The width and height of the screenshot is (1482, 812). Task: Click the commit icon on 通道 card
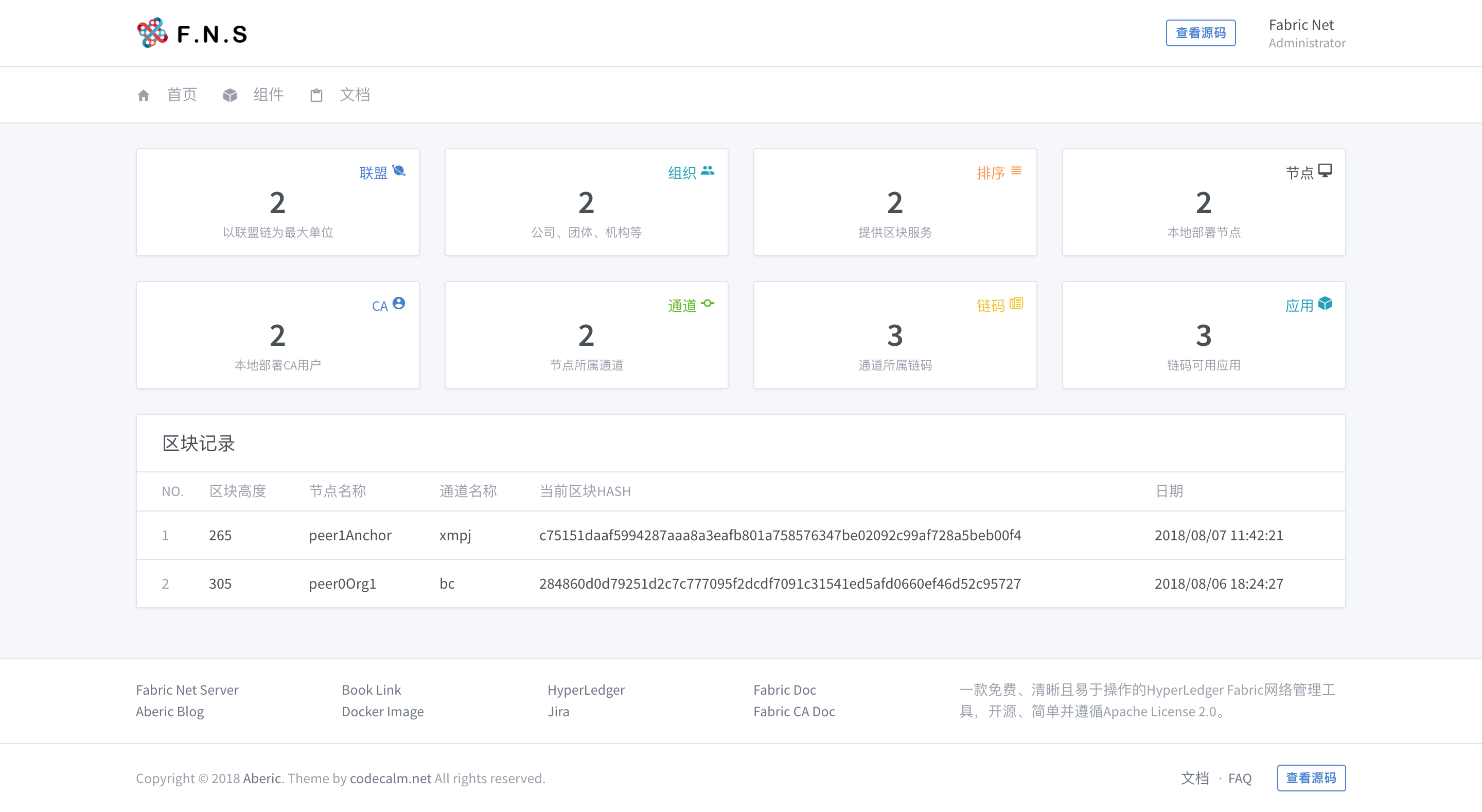(708, 303)
